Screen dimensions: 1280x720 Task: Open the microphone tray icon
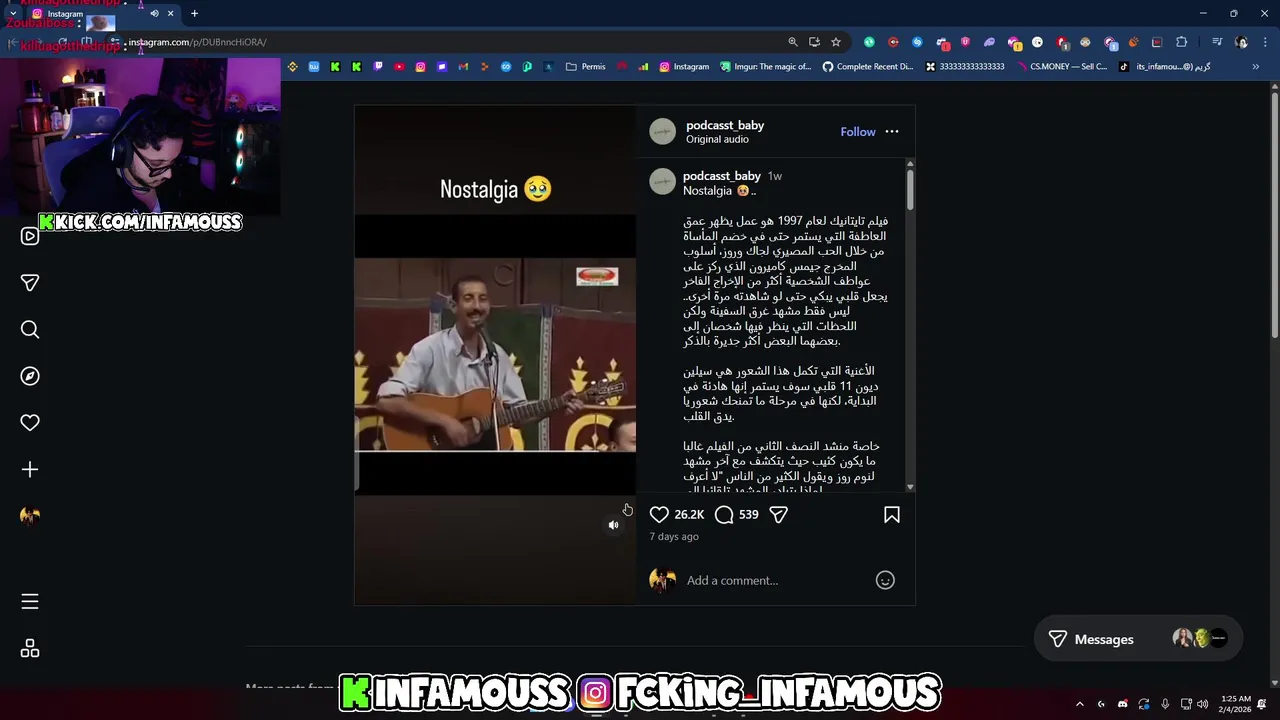pyautogui.click(x=1165, y=704)
